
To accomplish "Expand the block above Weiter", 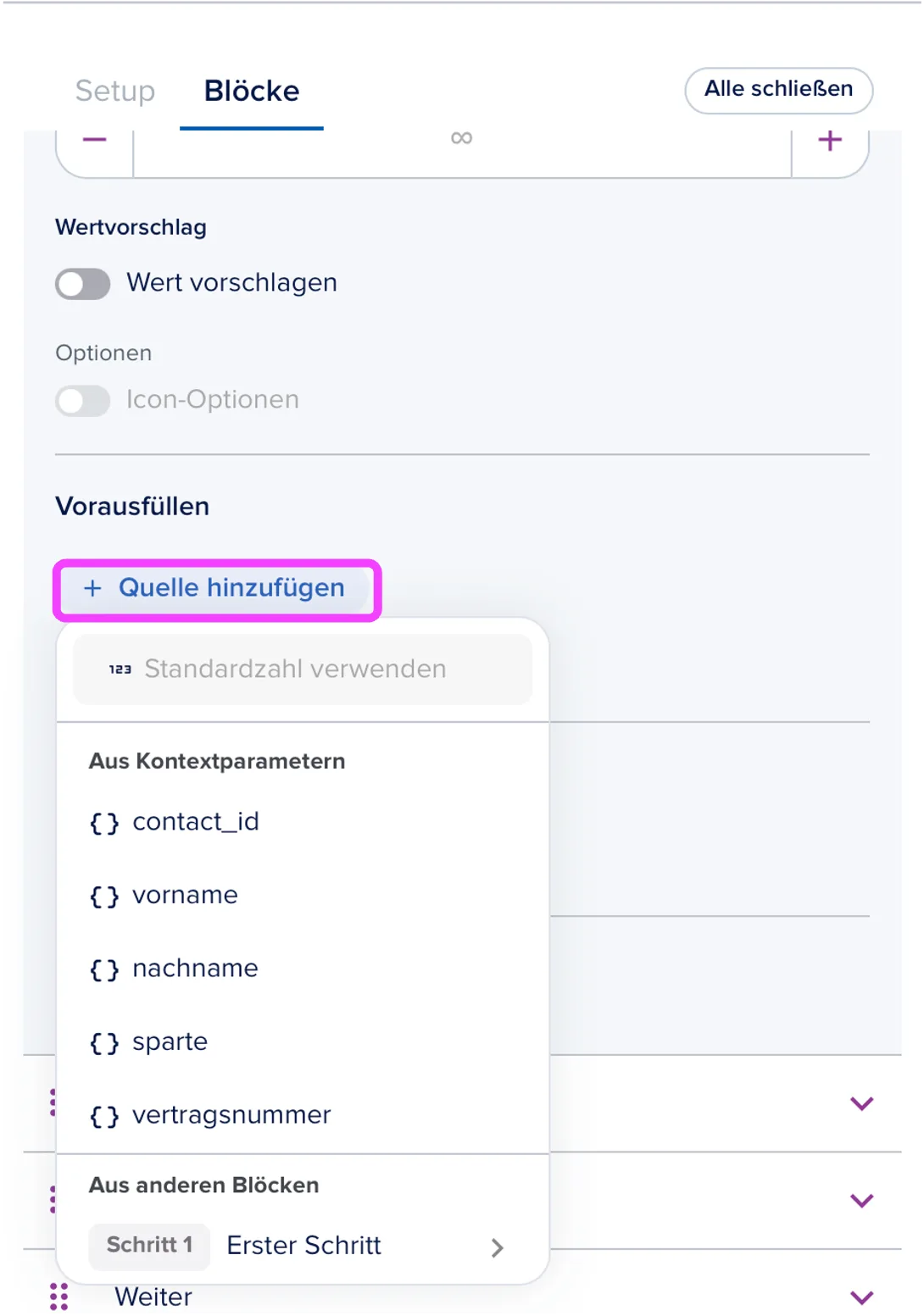I will pos(861,1200).
